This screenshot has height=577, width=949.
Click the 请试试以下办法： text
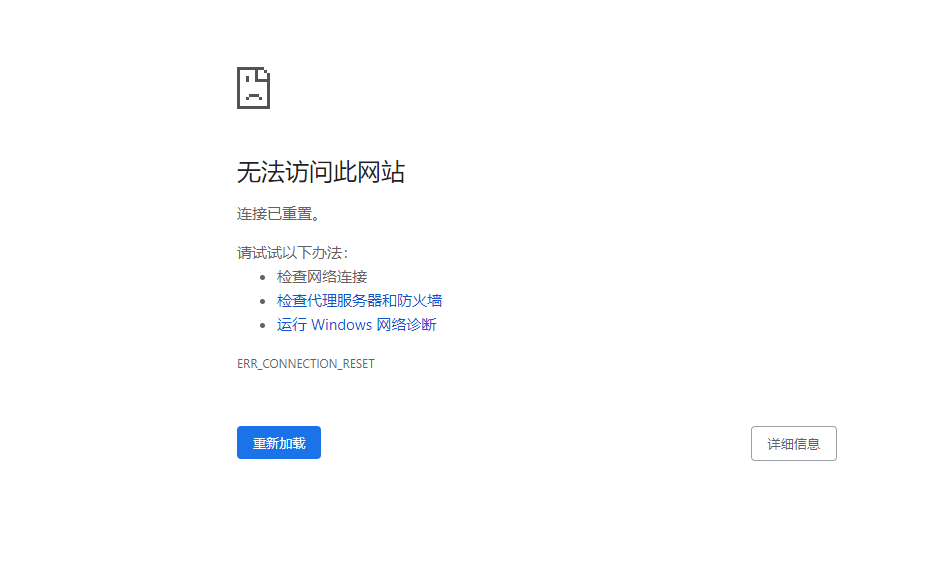(x=292, y=252)
